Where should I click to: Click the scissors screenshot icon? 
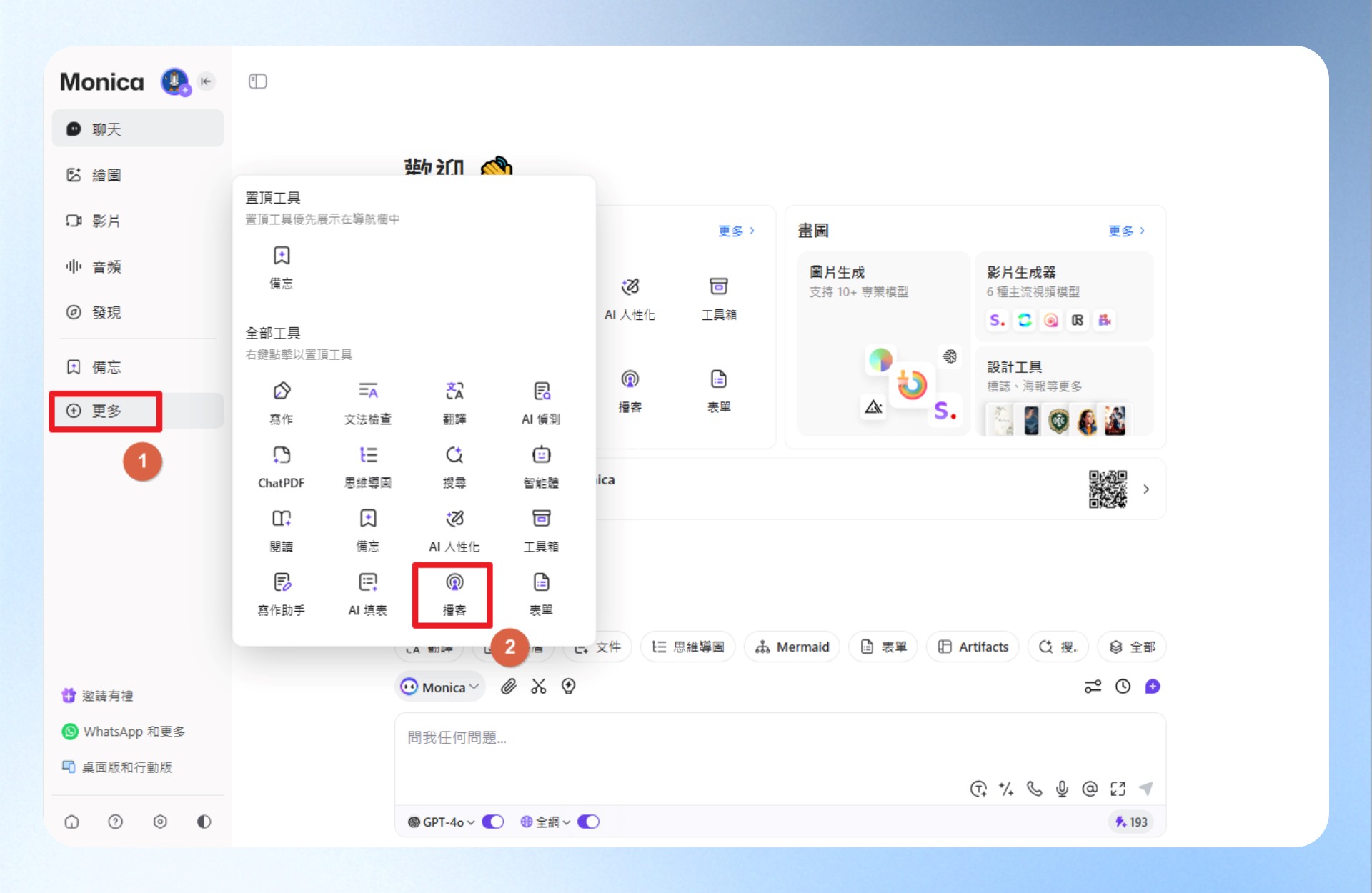click(x=538, y=687)
